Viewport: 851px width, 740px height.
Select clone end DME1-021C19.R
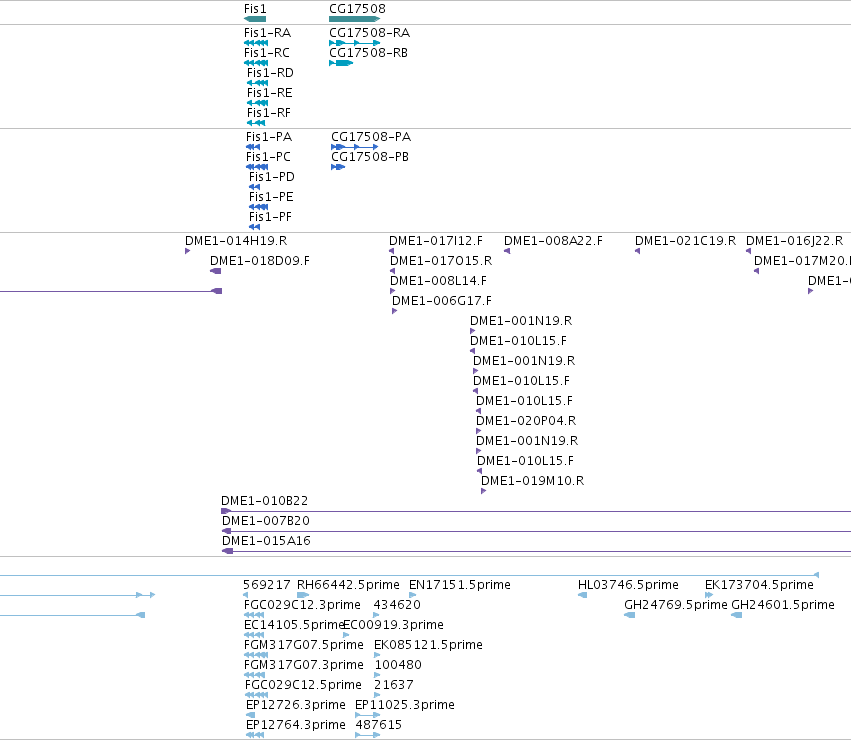click(685, 241)
